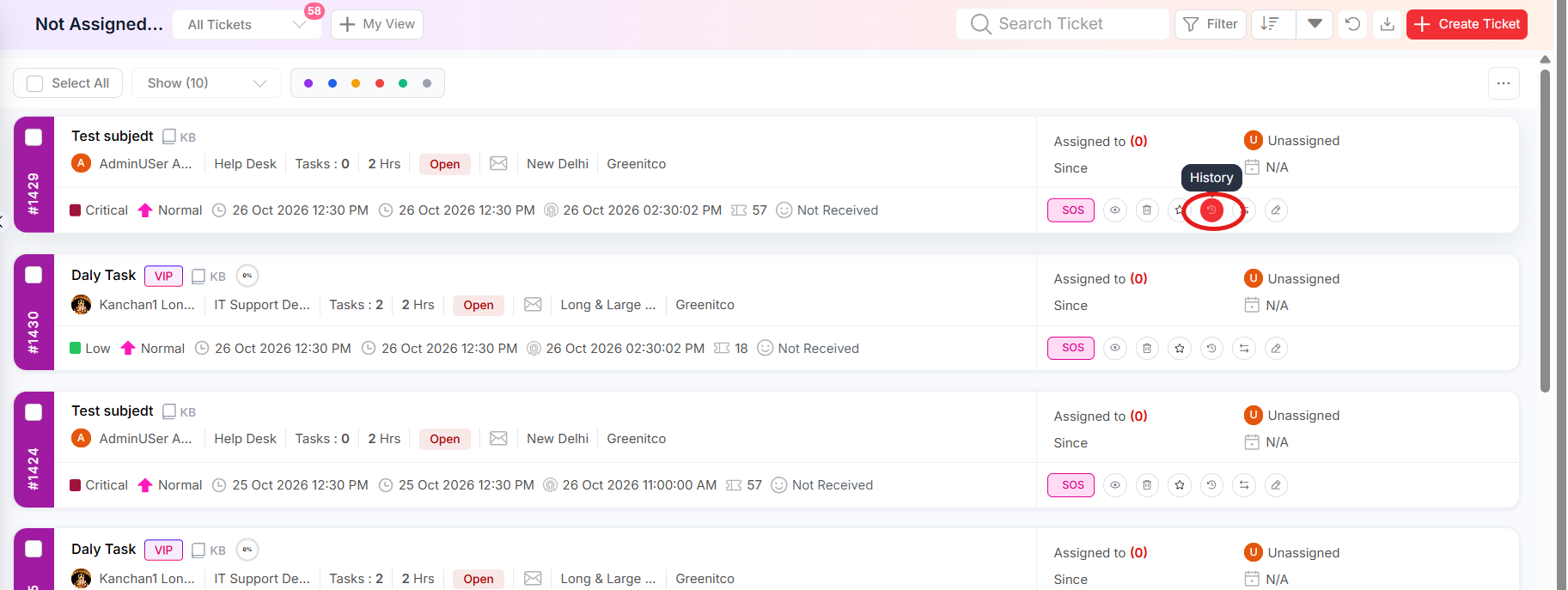1568x590 pixels.
Task: View history of ticket #1430
Action: tap(1211, 348)
